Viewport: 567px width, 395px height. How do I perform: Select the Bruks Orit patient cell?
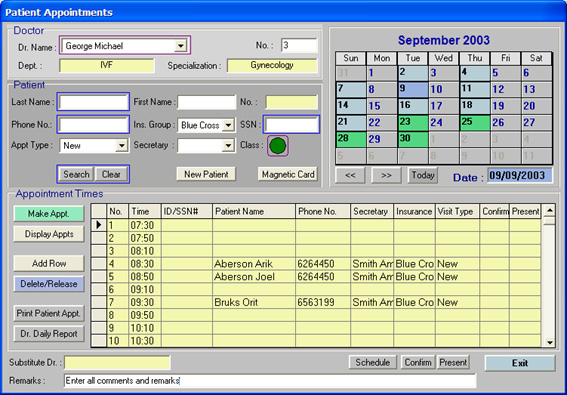tap(254, 302)
